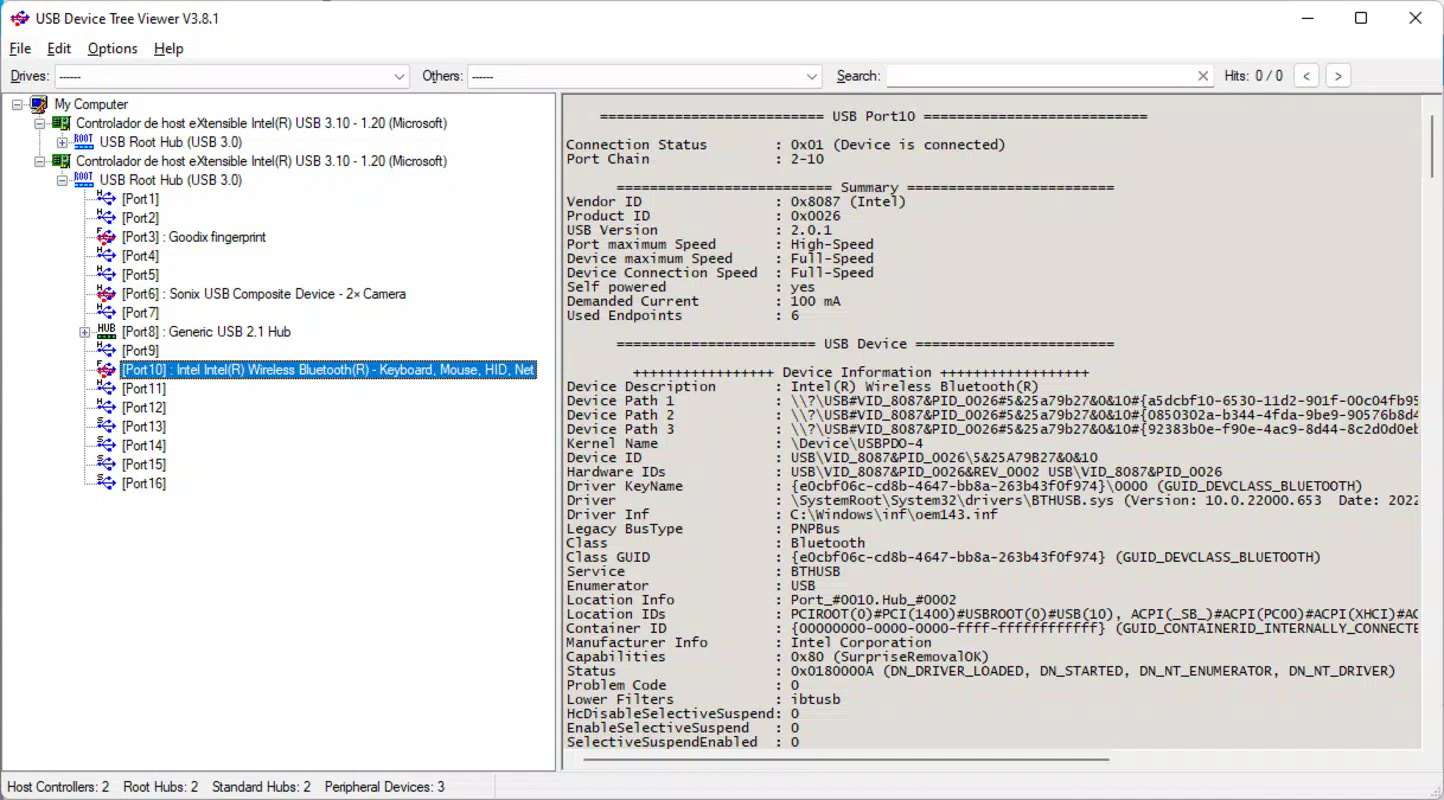Open the Options menu
1444x800 pixels.
click(x=112, y=48)
